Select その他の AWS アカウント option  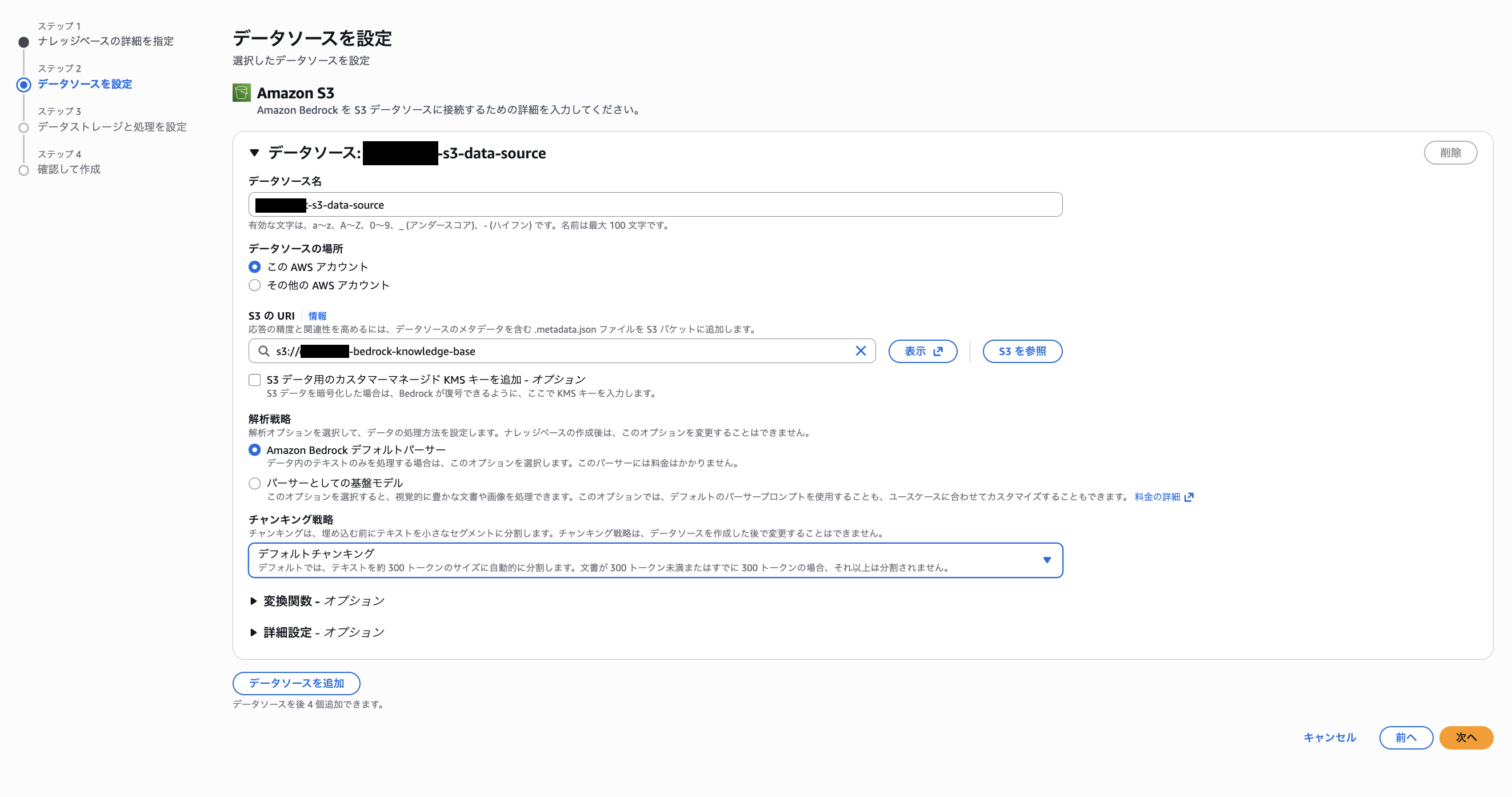point(254,285)
